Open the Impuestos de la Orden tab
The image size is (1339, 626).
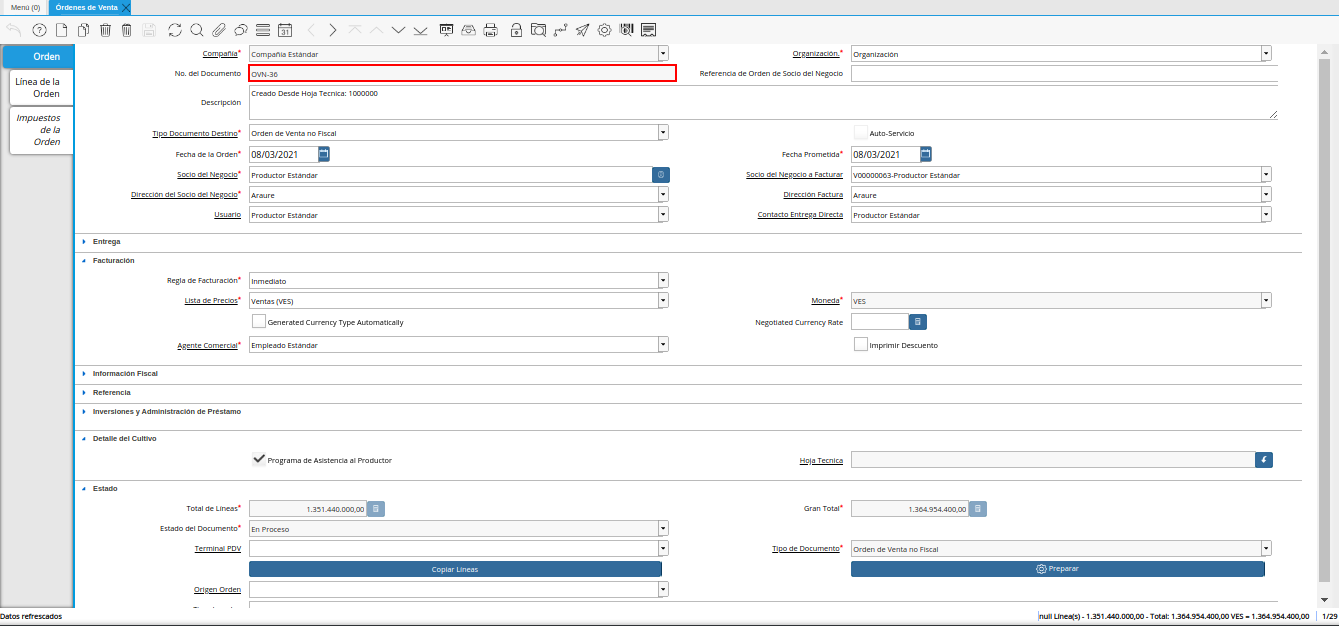40,130
